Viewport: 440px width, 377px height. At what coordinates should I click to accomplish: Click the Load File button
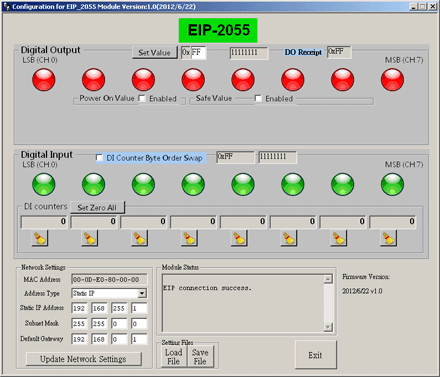tap(174, 357)
